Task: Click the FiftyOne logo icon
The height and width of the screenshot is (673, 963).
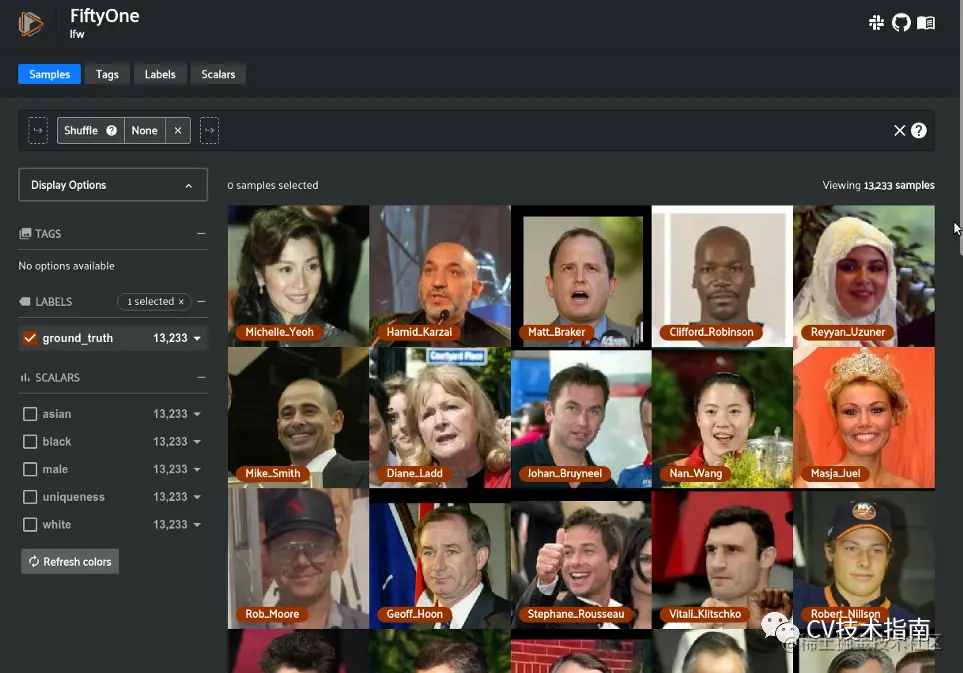Action: click(x=30, y=23)
